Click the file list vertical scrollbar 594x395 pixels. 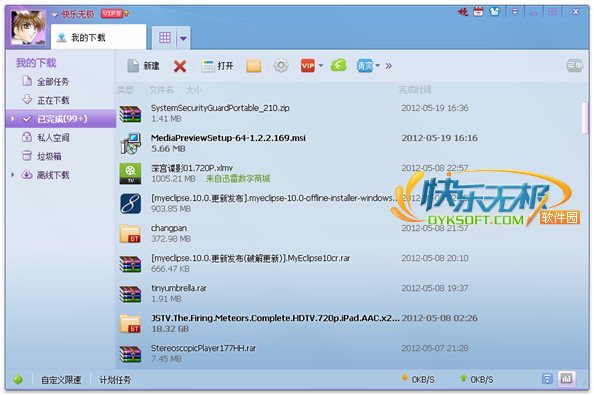[x=585, y=117]
